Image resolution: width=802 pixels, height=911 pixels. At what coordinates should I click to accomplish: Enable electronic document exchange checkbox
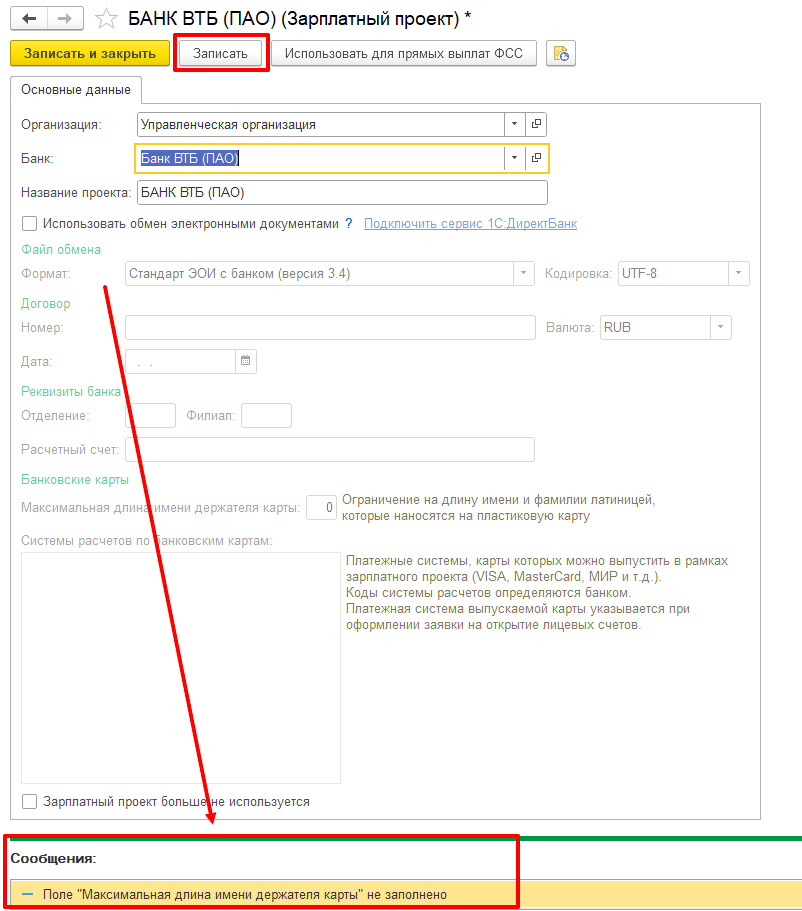29,224
